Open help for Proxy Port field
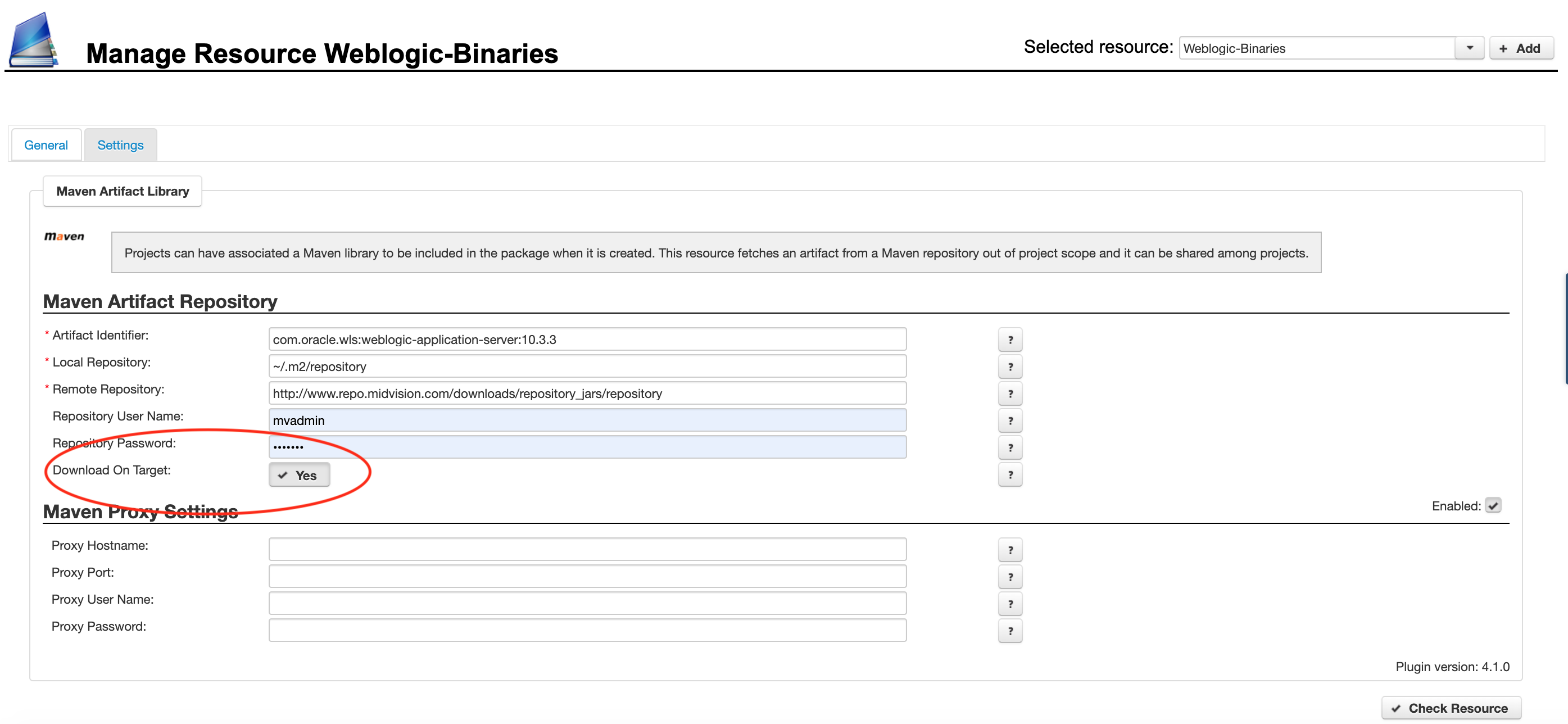This screenshot has height=724, width=1568. click(1010, 577)
